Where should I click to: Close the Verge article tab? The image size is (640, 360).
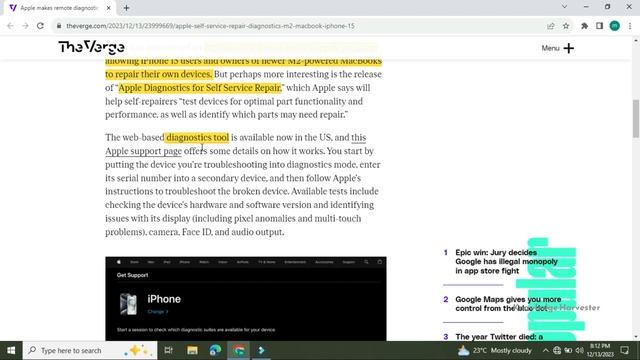pos(109,8)
